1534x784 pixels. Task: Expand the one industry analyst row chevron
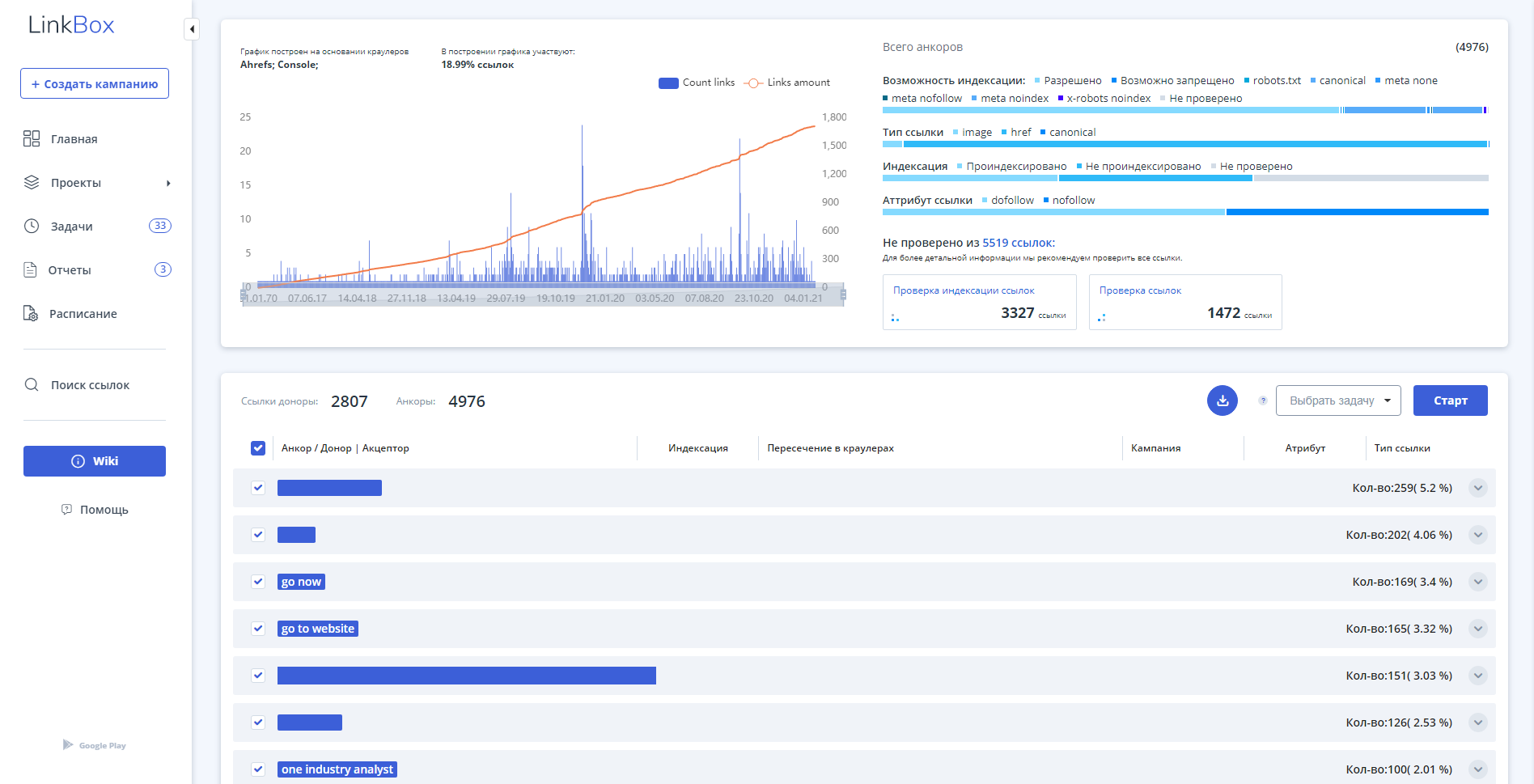pos(1478,769)
